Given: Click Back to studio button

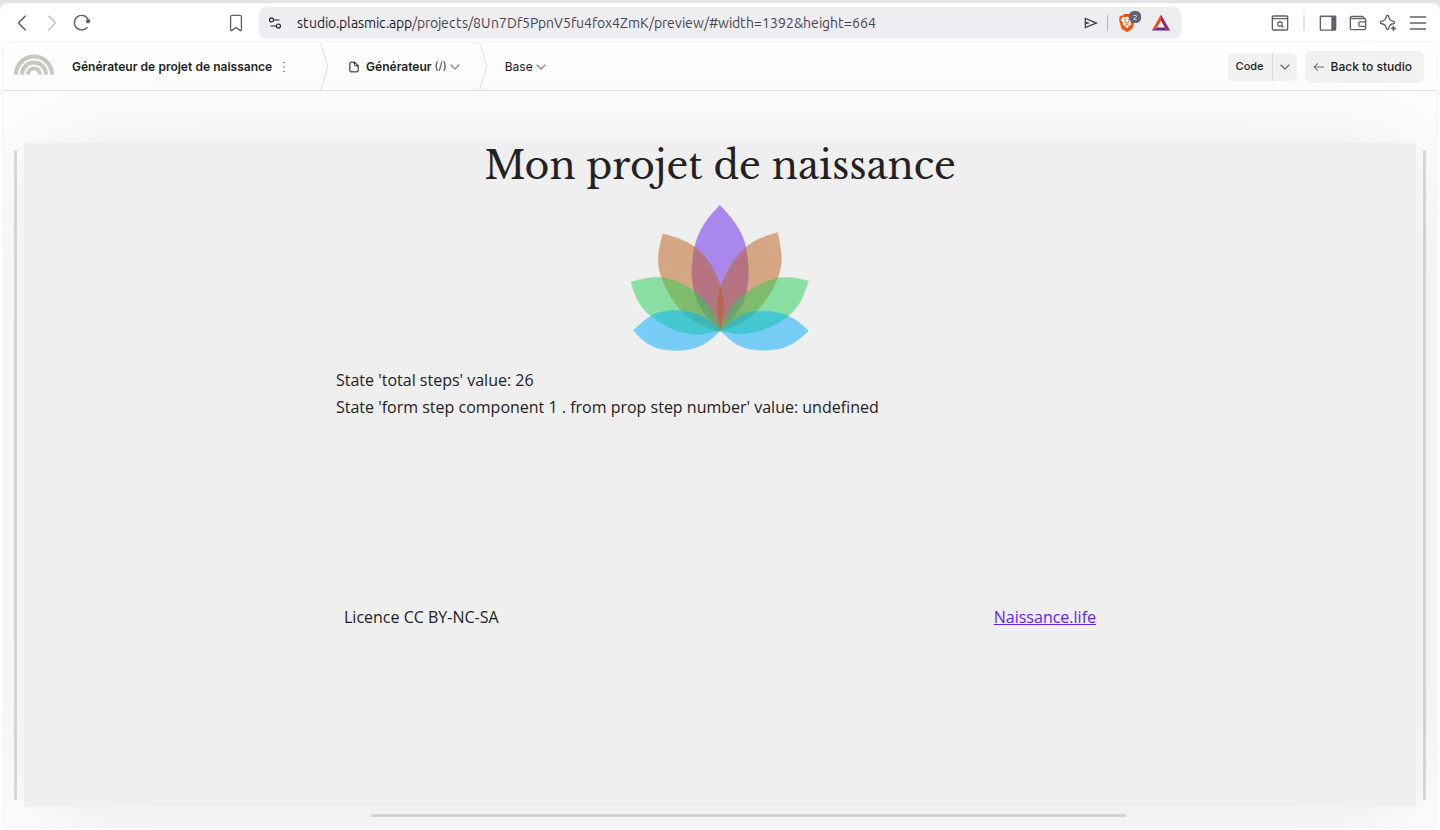Looking at the screenshot, I should pyautogui.click(x=1363, y=67).
